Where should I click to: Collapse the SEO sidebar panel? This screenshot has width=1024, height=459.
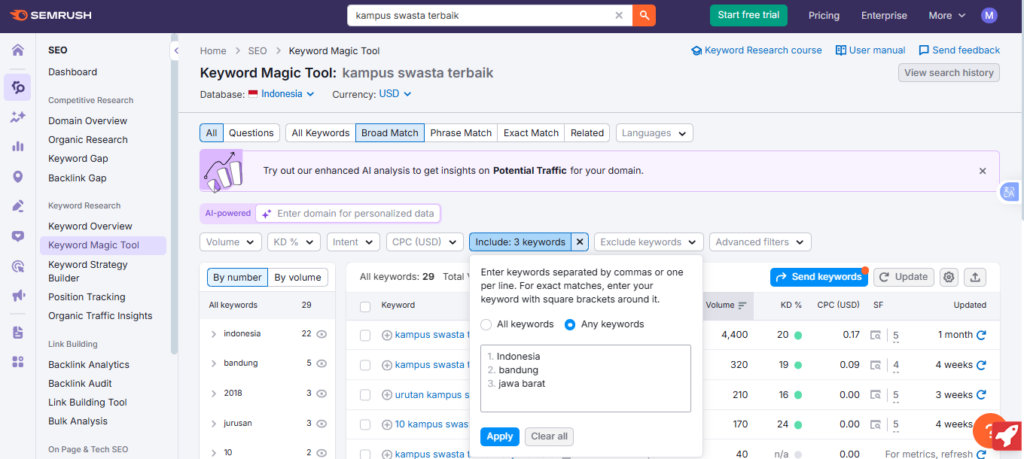[x=175, y=50]
